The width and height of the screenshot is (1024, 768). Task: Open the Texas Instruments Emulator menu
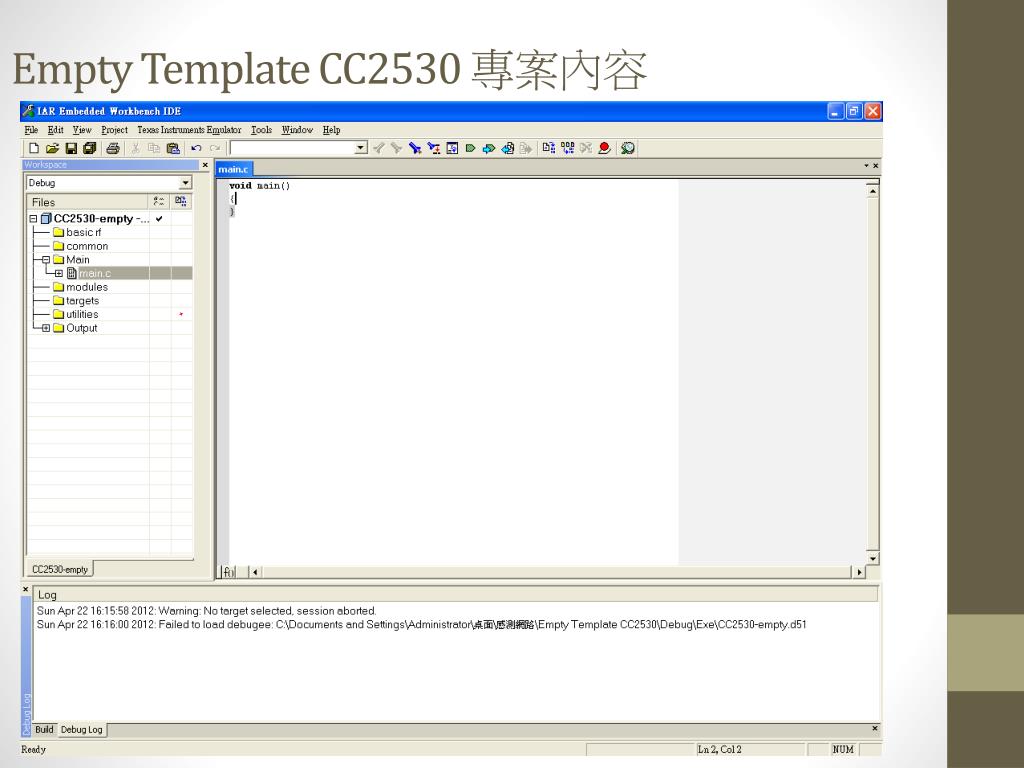(189, 130)
